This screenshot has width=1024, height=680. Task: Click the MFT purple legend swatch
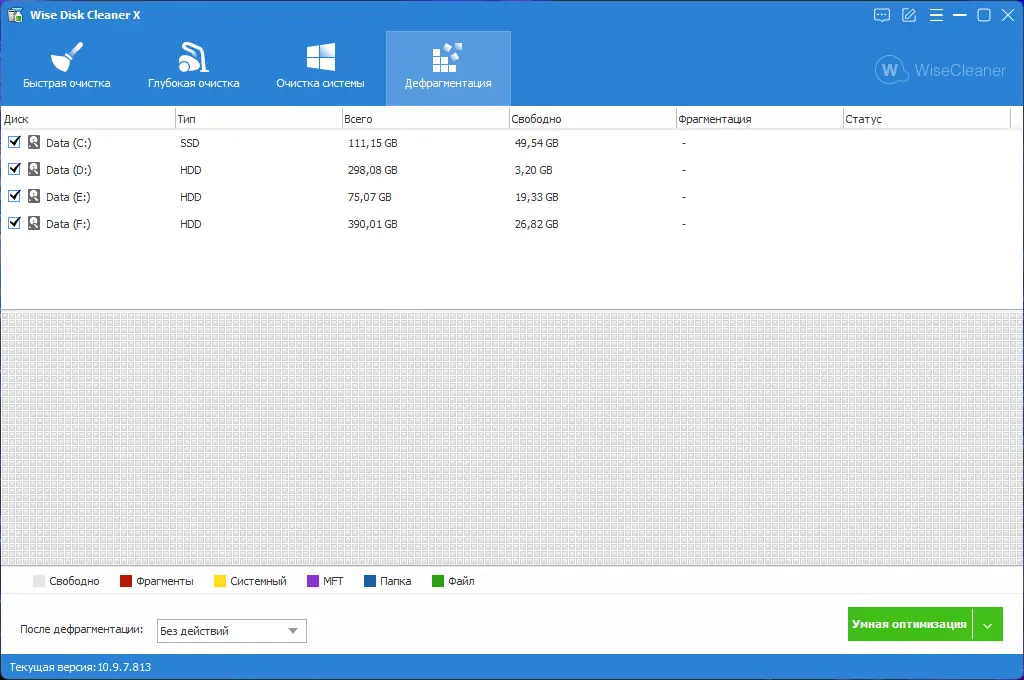coord(313,581)
